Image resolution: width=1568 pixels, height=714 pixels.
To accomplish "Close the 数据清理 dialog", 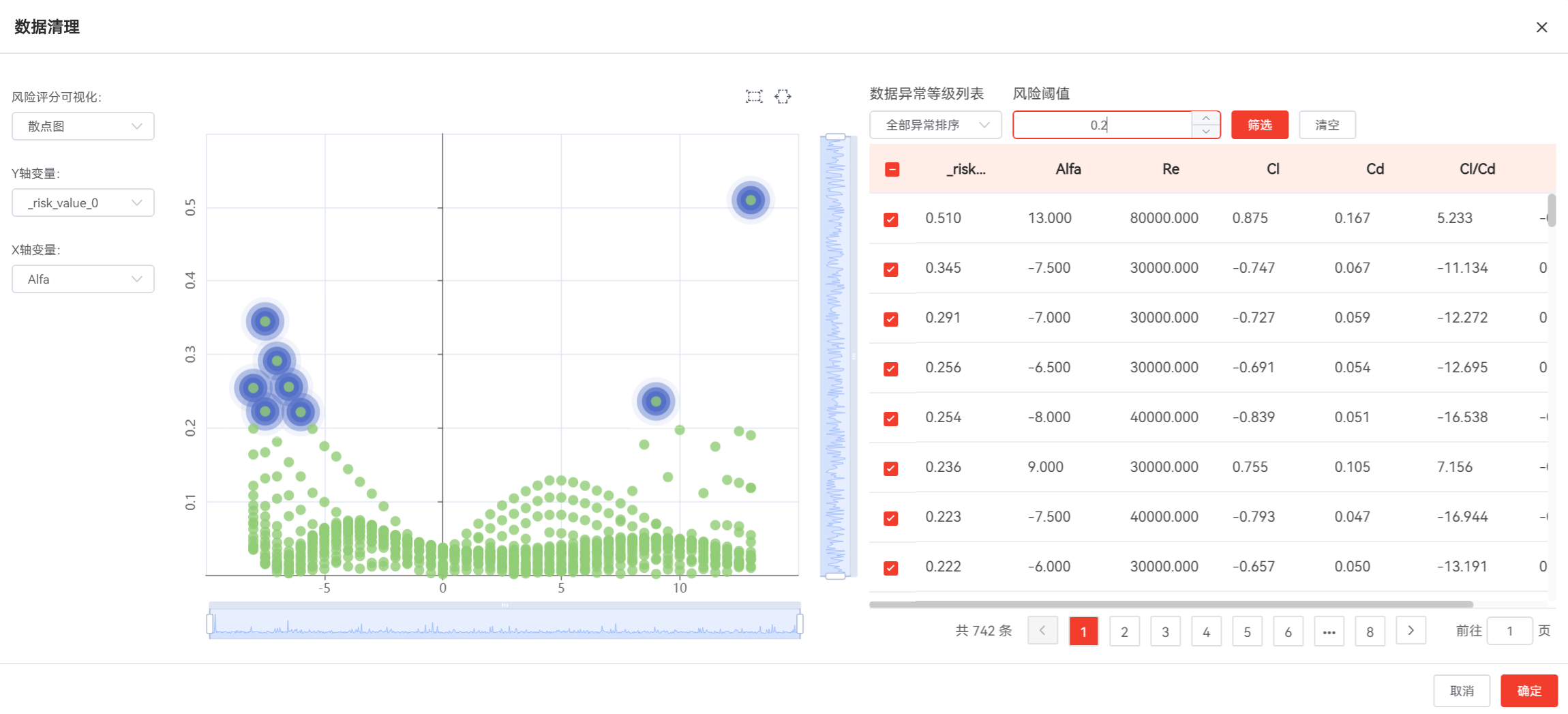I will [x=1541, y=27].
